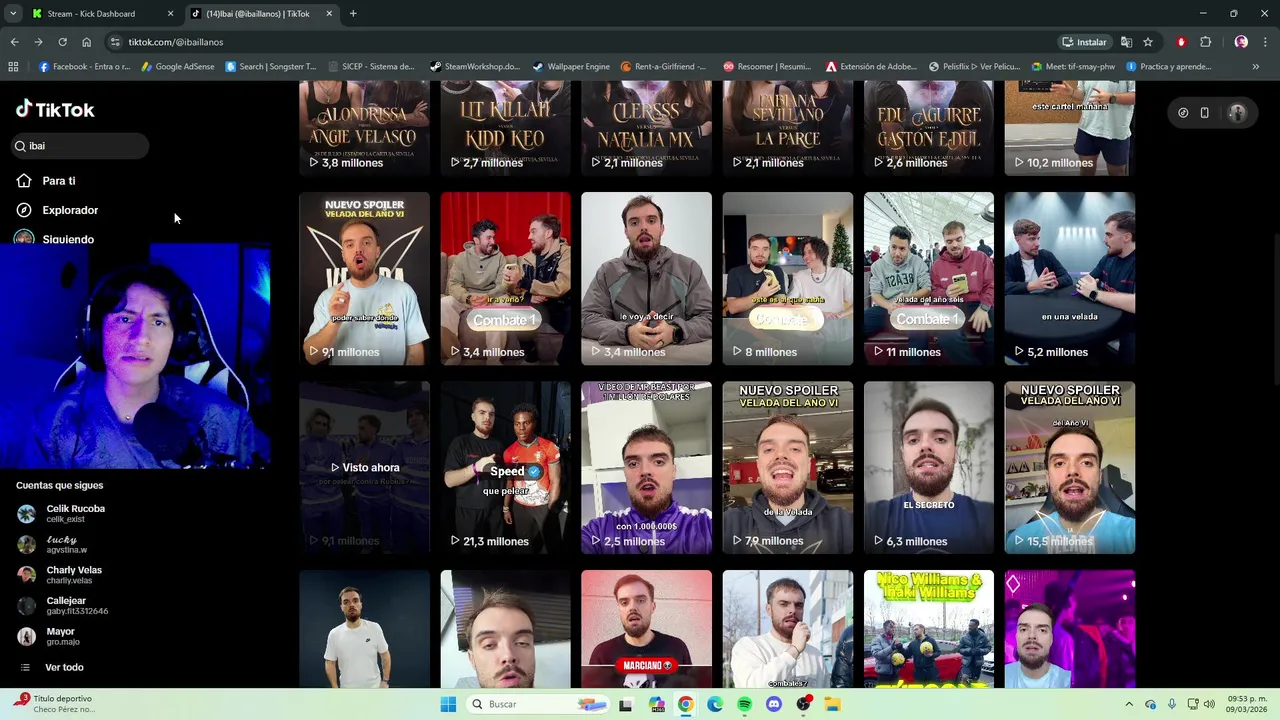Go to the Explorador page

pyautogui.click(x=70, y=210)
